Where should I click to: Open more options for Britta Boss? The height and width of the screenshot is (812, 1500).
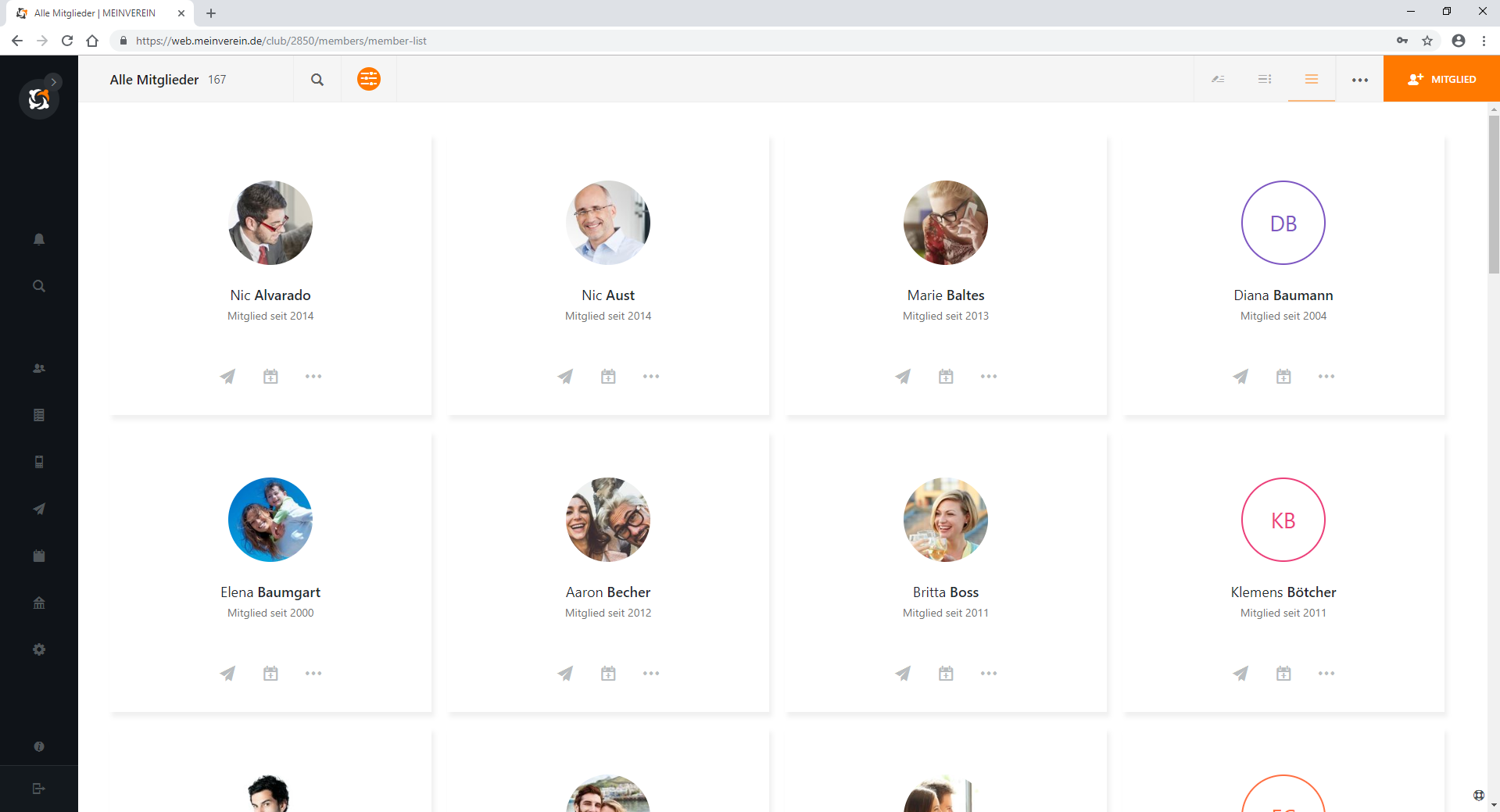pos(989,674)
